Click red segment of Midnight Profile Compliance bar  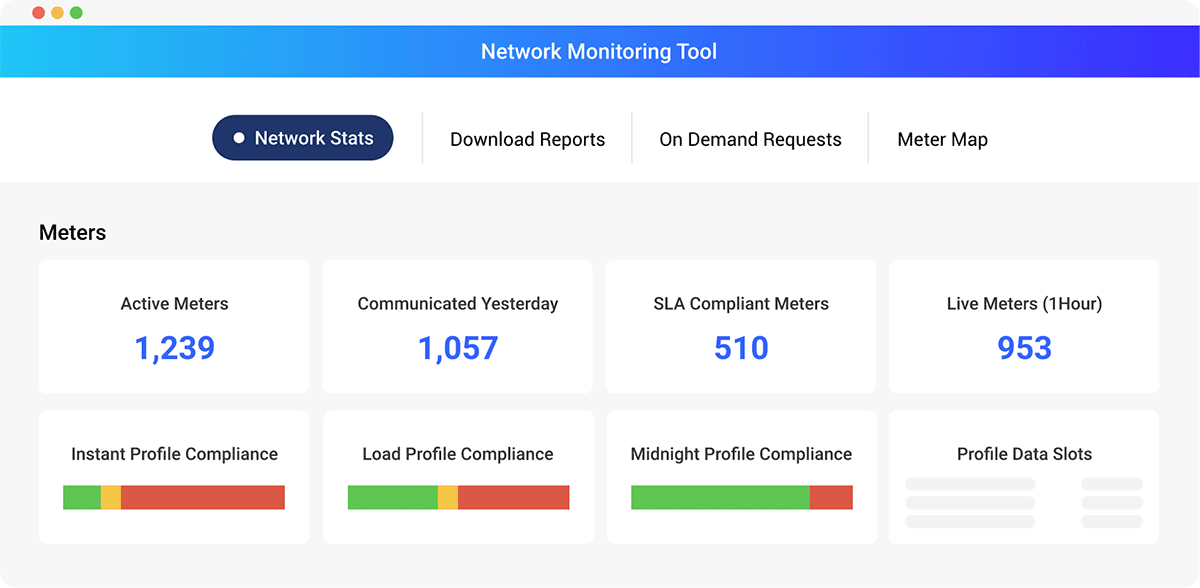831,497
